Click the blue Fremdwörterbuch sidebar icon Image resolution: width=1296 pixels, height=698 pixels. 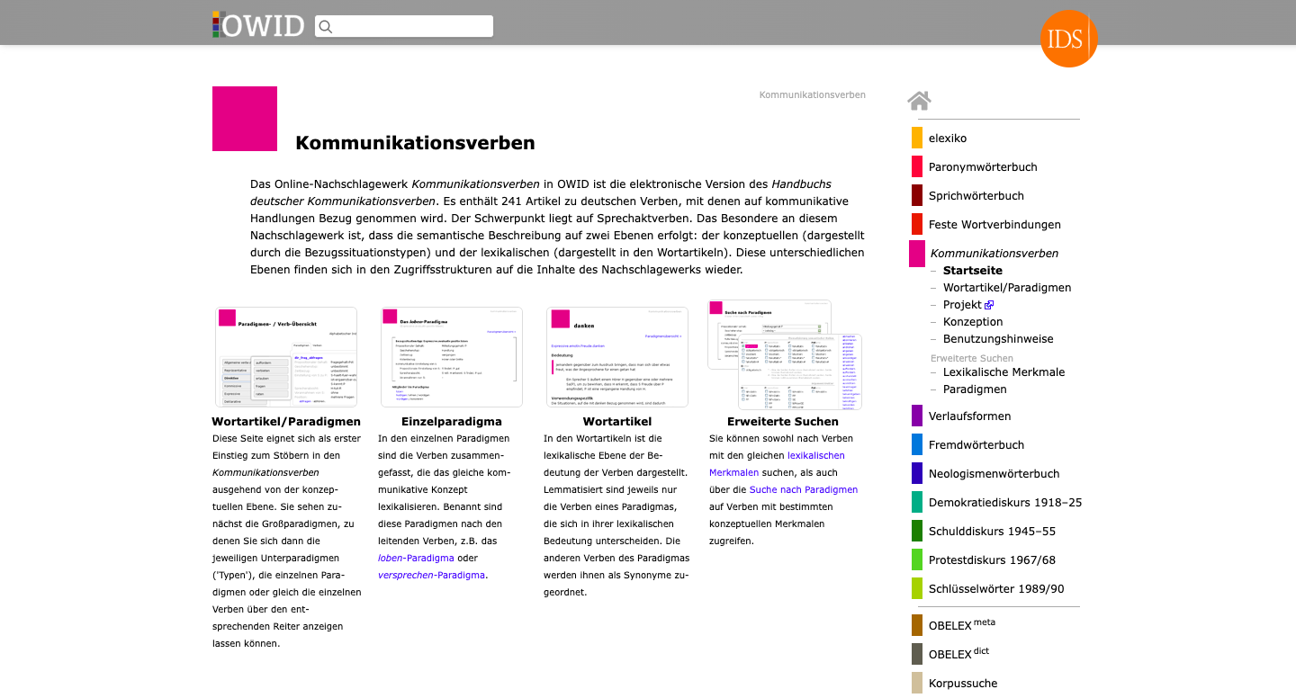916,444
